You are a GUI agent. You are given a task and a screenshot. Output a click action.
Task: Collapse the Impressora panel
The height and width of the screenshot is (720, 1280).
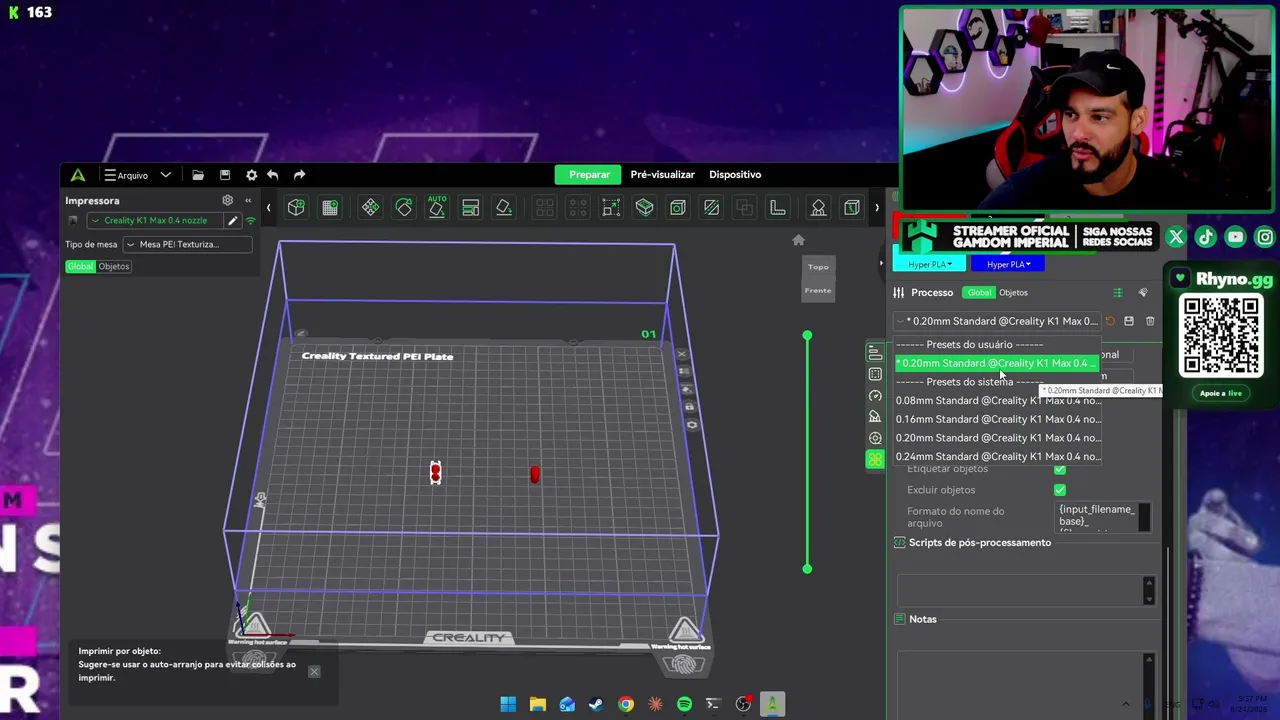248,200
